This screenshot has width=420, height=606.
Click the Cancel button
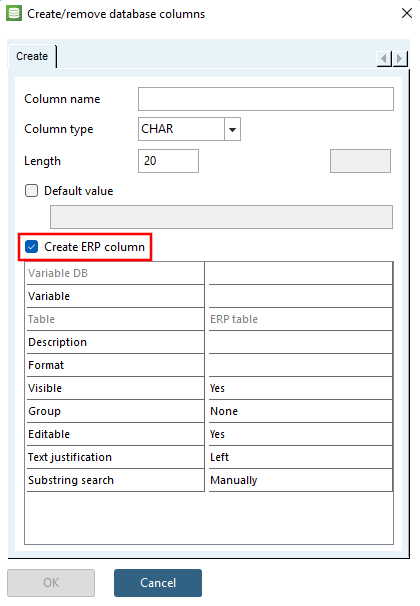(158, 582)
